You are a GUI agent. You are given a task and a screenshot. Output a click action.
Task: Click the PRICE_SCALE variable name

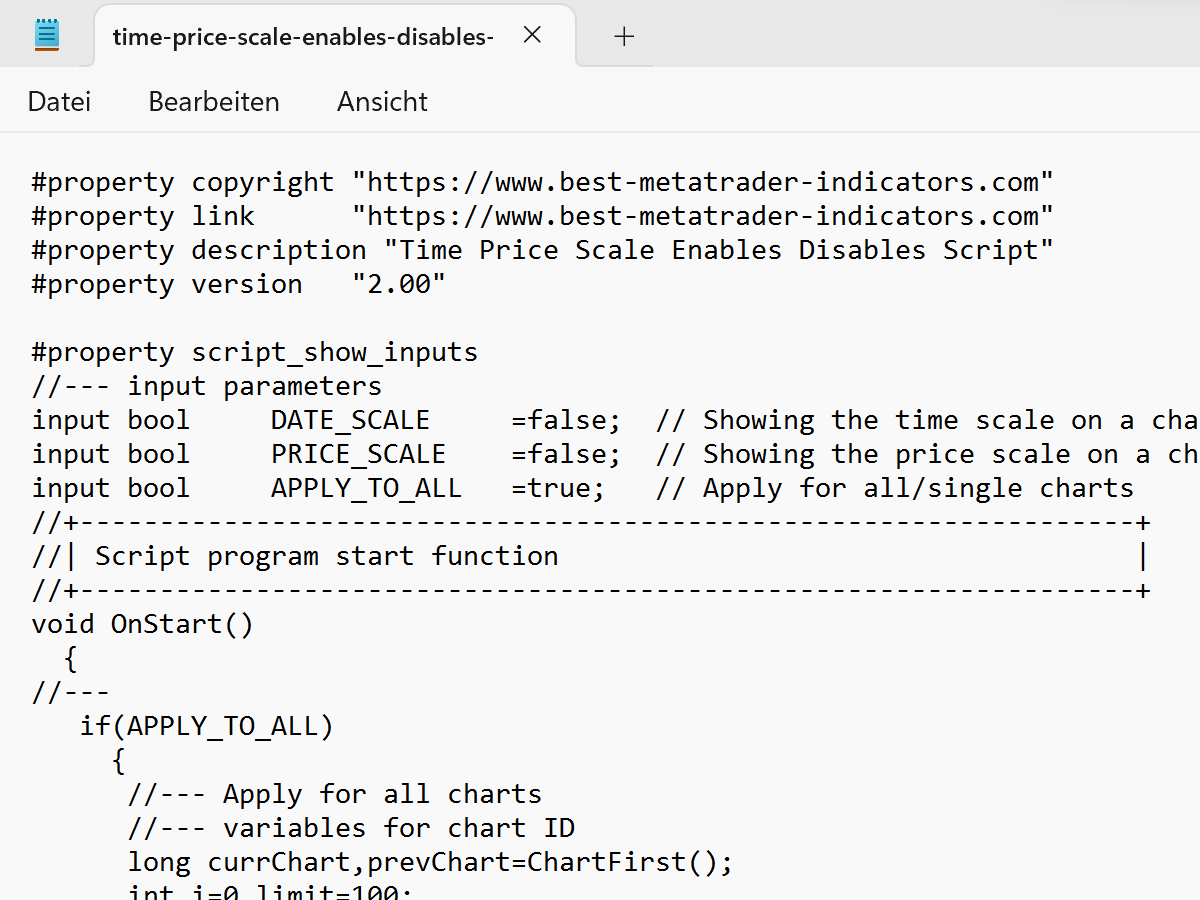[357, 455]
